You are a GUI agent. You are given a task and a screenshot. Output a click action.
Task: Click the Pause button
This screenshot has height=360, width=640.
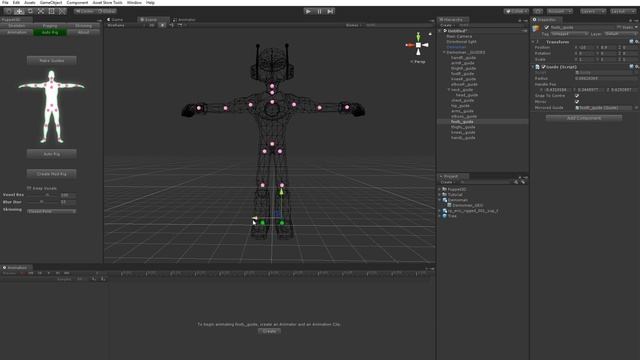tap(320, 11)
